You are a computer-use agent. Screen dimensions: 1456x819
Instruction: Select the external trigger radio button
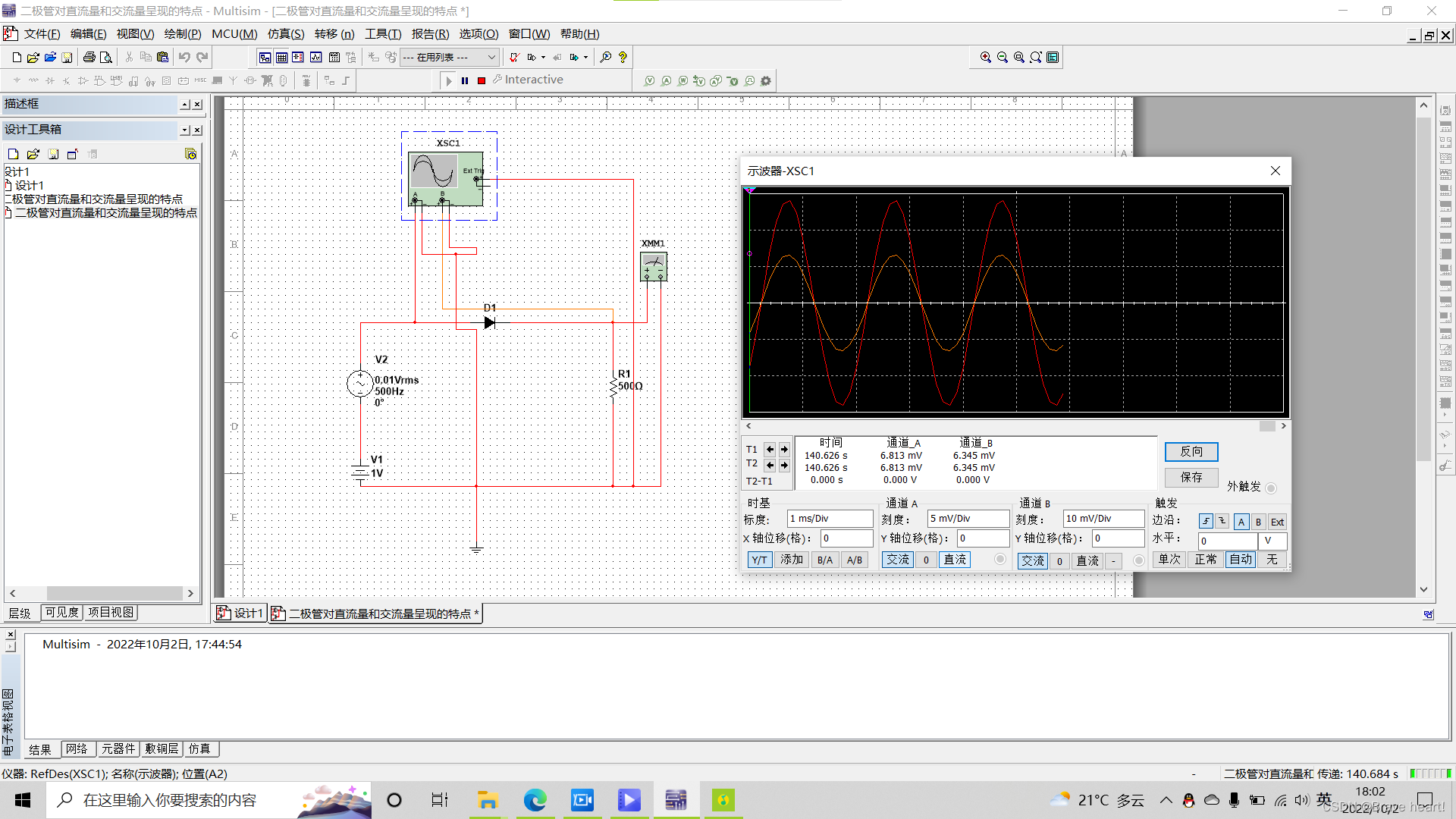click(1271, 488)
